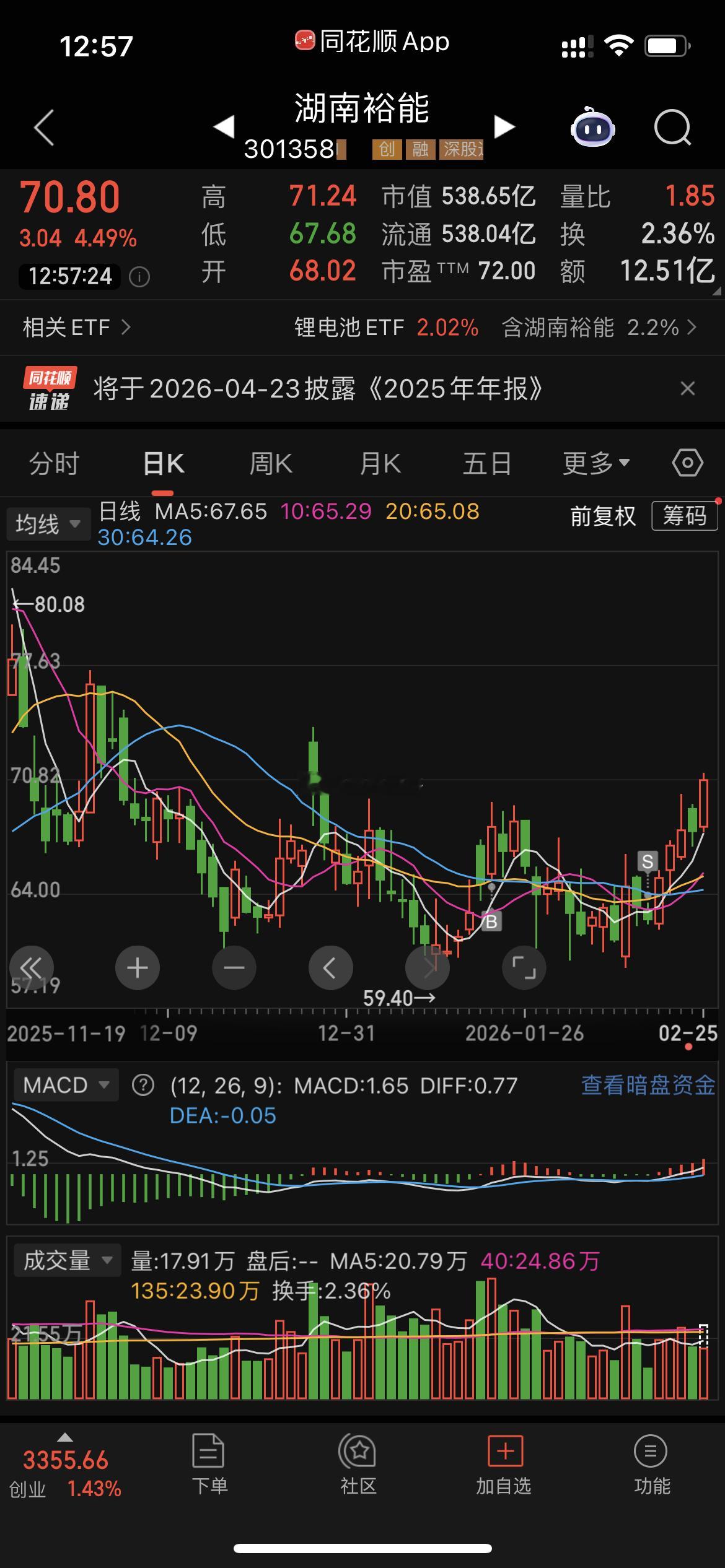Open 同花顺速递 annual report notice
This screenshot has height=1568, width=725.
click(x=317, y=388)
